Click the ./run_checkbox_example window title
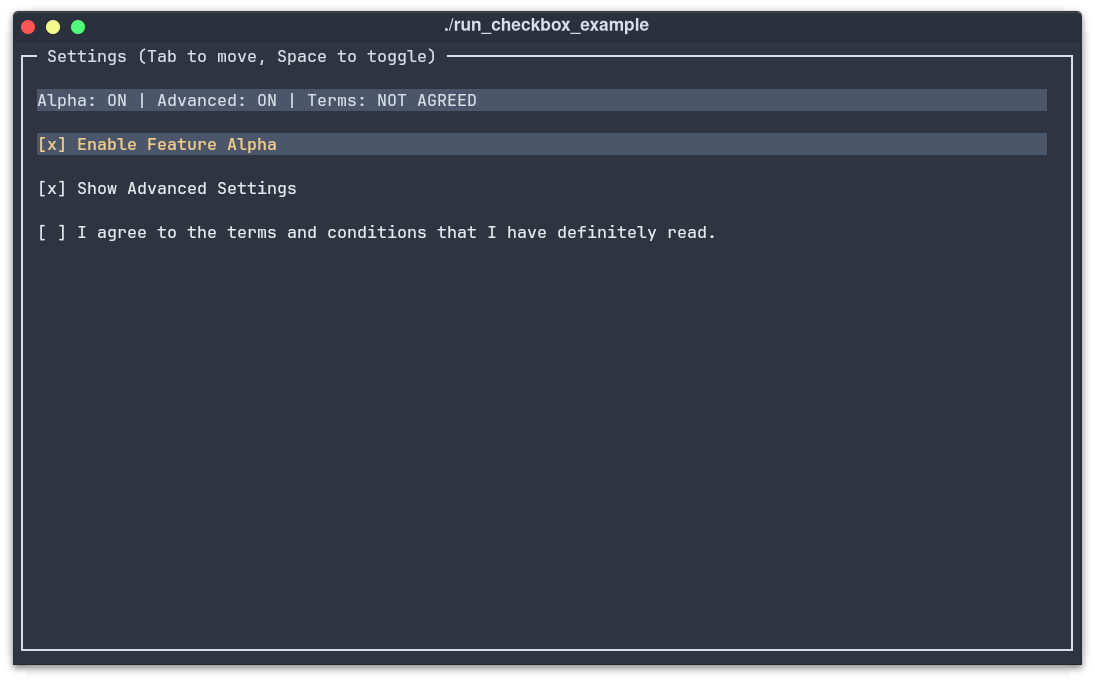This screenshot has height=681, width=1095. click(x=547, y=25)
